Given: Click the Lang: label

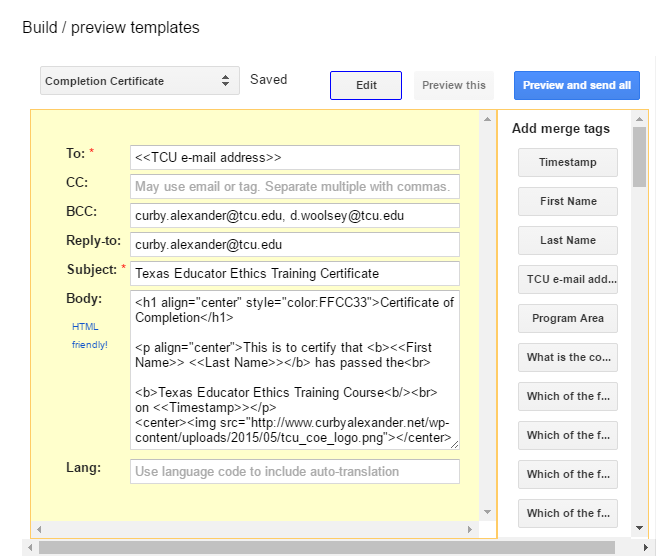Looking at the screenshot, I should tap(84, 468).
